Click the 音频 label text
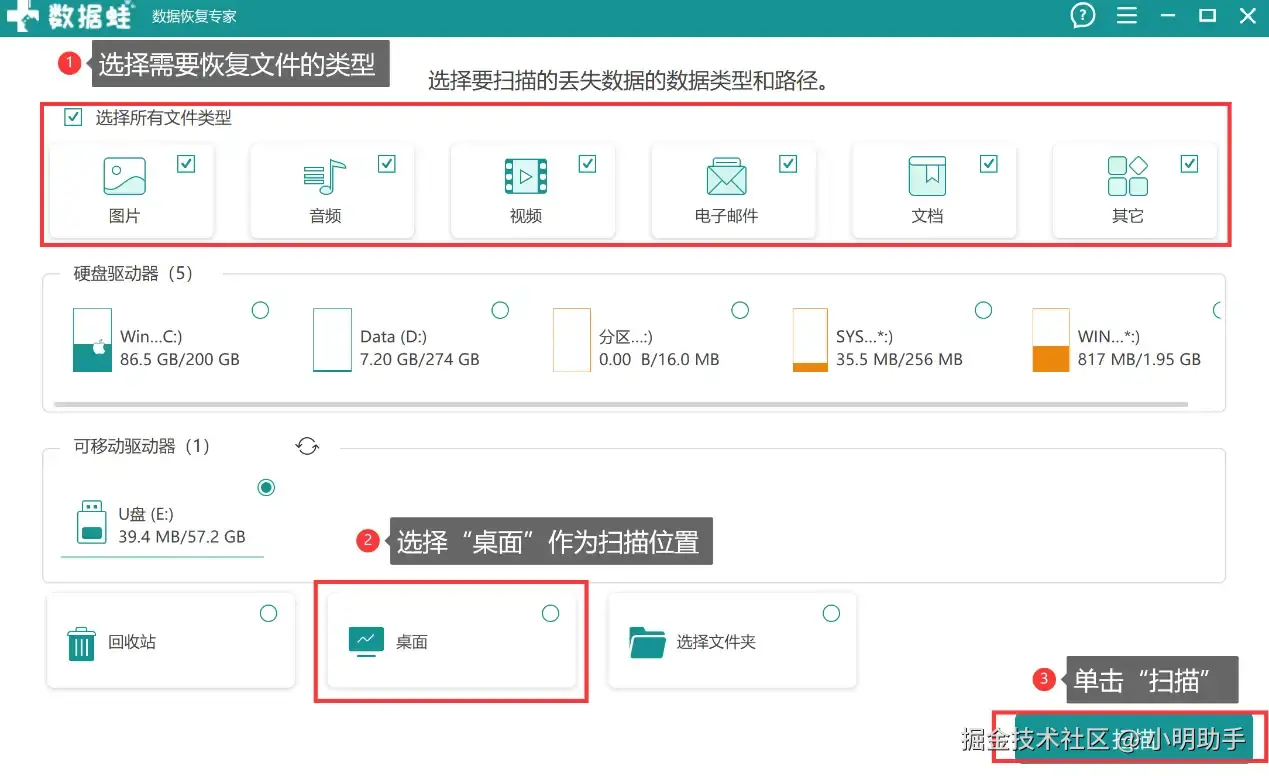The height and width of the screenshot is (776, 1269). 325,216
